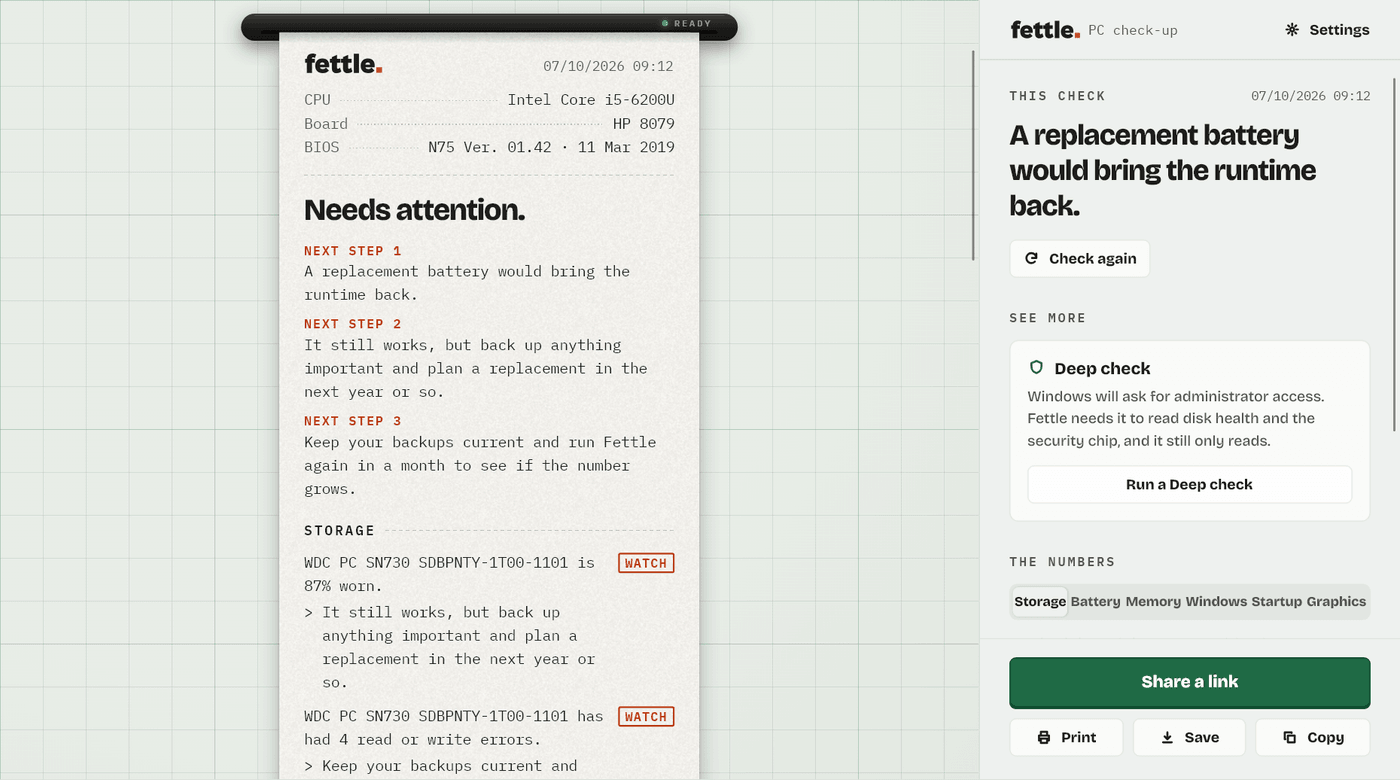This screenshot has height=780, width=1400.
Task: Click the SEE MORE section label
Action: coord(1047,318)
